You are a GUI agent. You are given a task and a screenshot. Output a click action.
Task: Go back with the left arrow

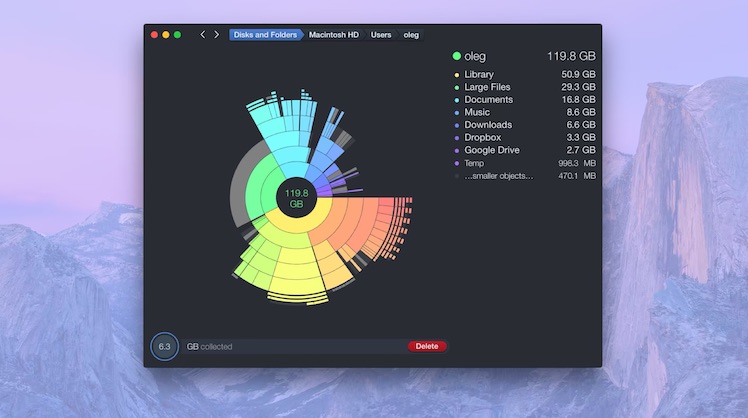pos(203,35)
